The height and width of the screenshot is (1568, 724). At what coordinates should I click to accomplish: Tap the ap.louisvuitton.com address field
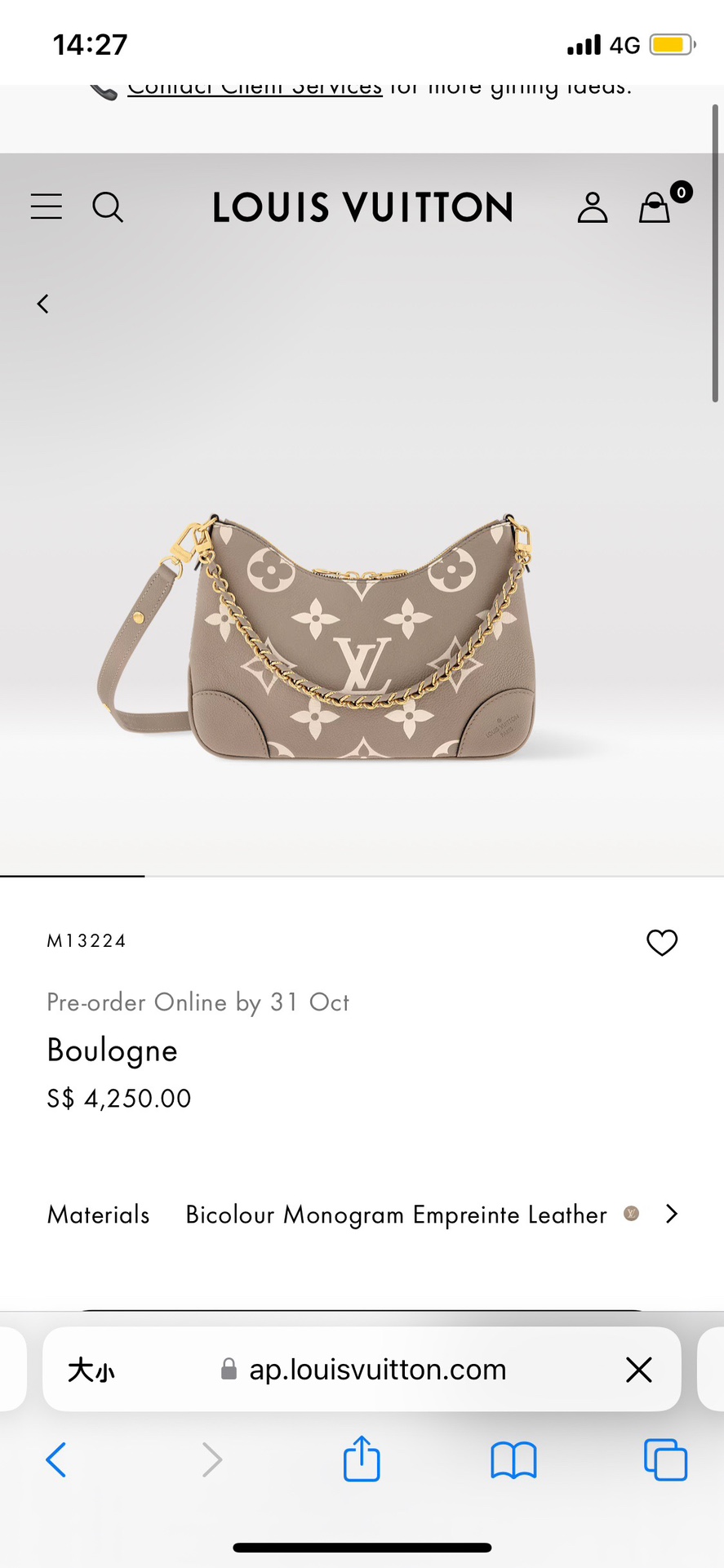tap(362, 1369)
